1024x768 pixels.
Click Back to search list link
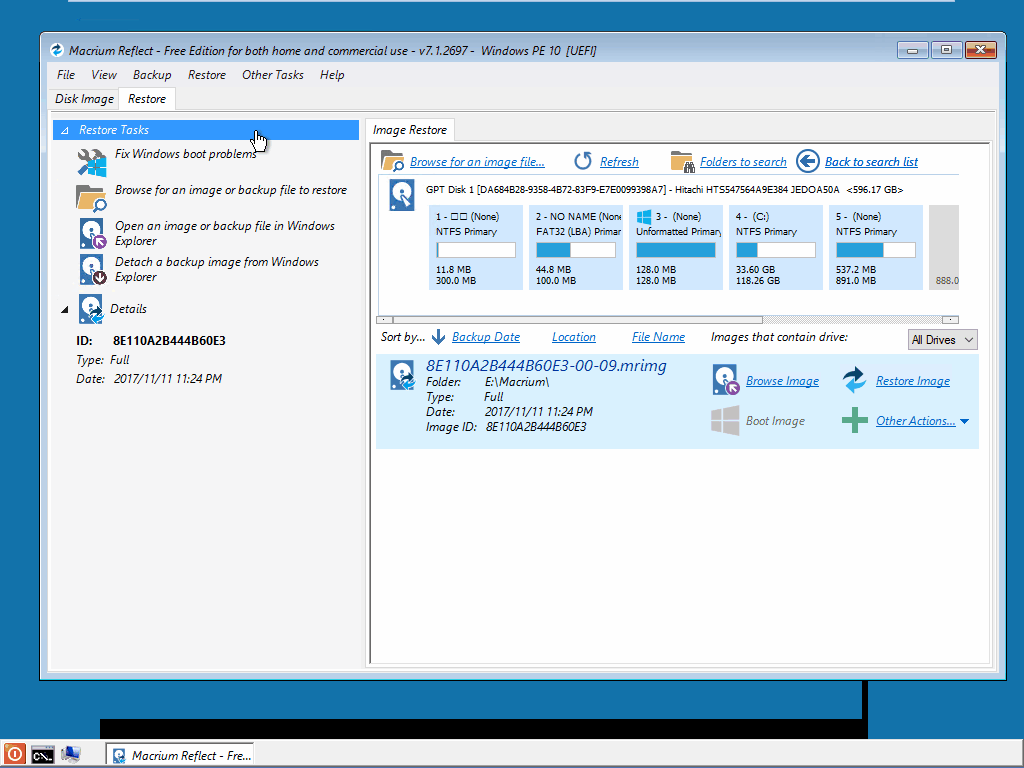coord(871,162)
